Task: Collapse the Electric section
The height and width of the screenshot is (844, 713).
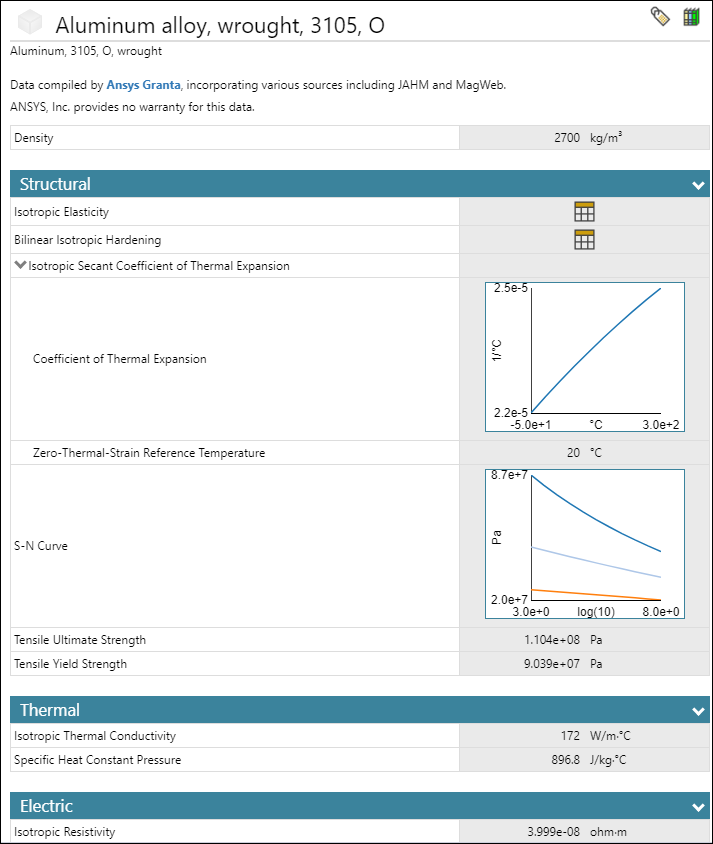Action: click(698, 807)
